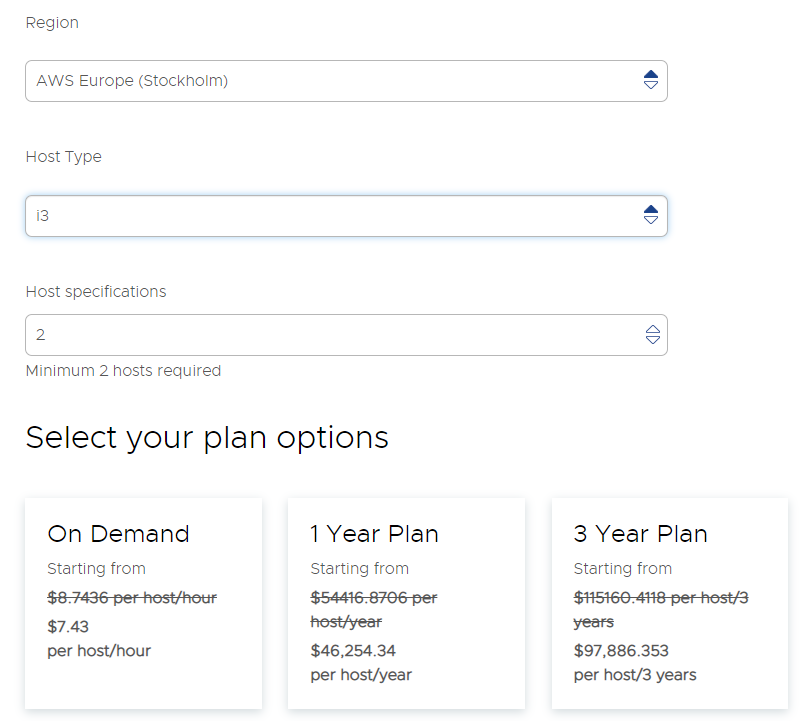Click the Host Type label
The height and width of the screenshot is (721, 804).
pyautogui.click(x=63, y=157)
